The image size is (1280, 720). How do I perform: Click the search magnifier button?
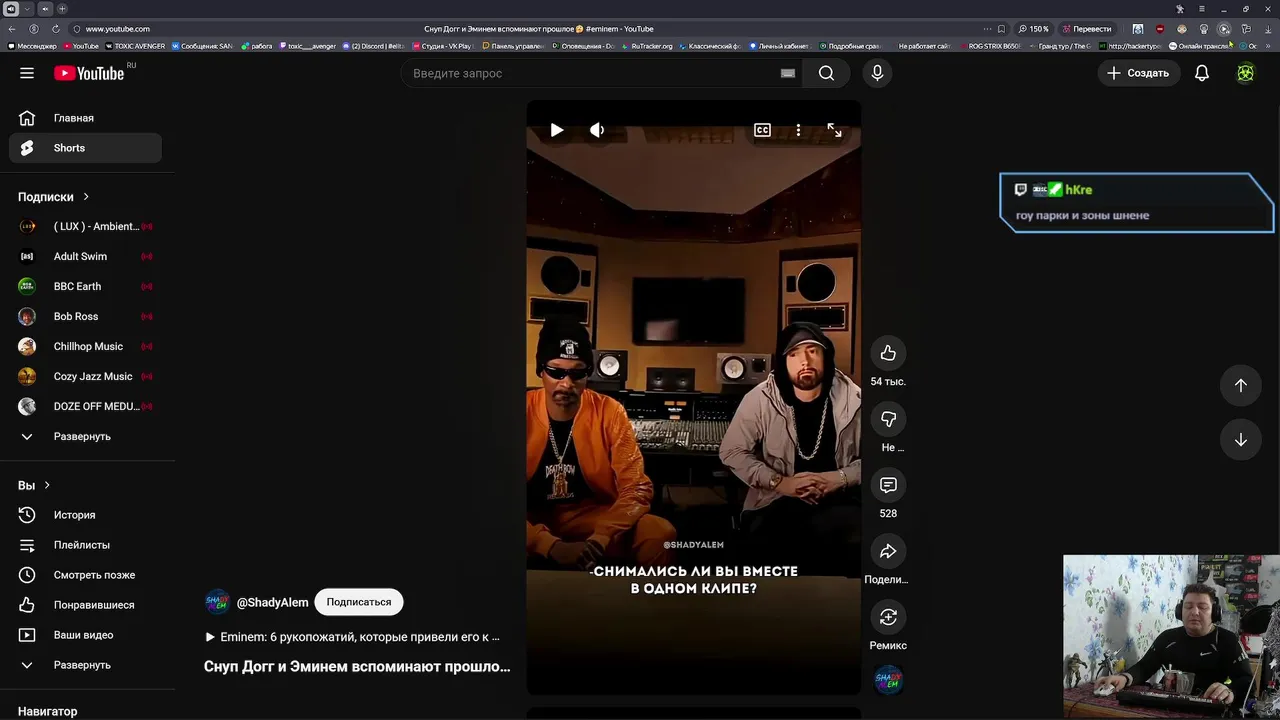pyautogui.click(x=826, y=73)
